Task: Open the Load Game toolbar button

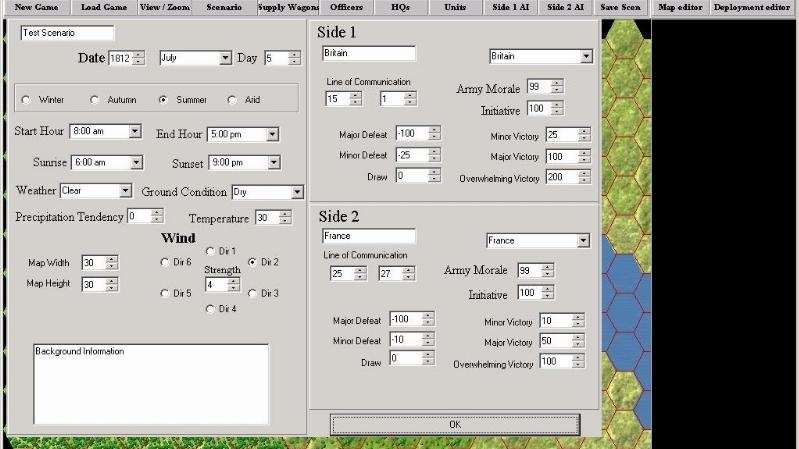Action: [x=103, y=7]
